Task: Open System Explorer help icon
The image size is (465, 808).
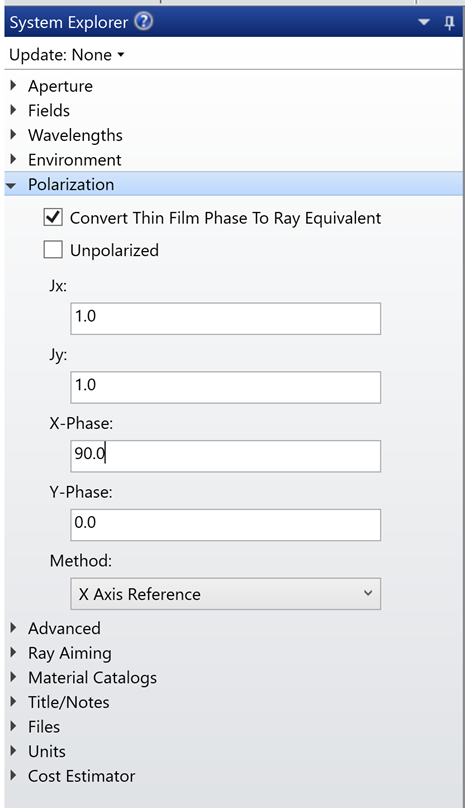Action: point(144,22)
